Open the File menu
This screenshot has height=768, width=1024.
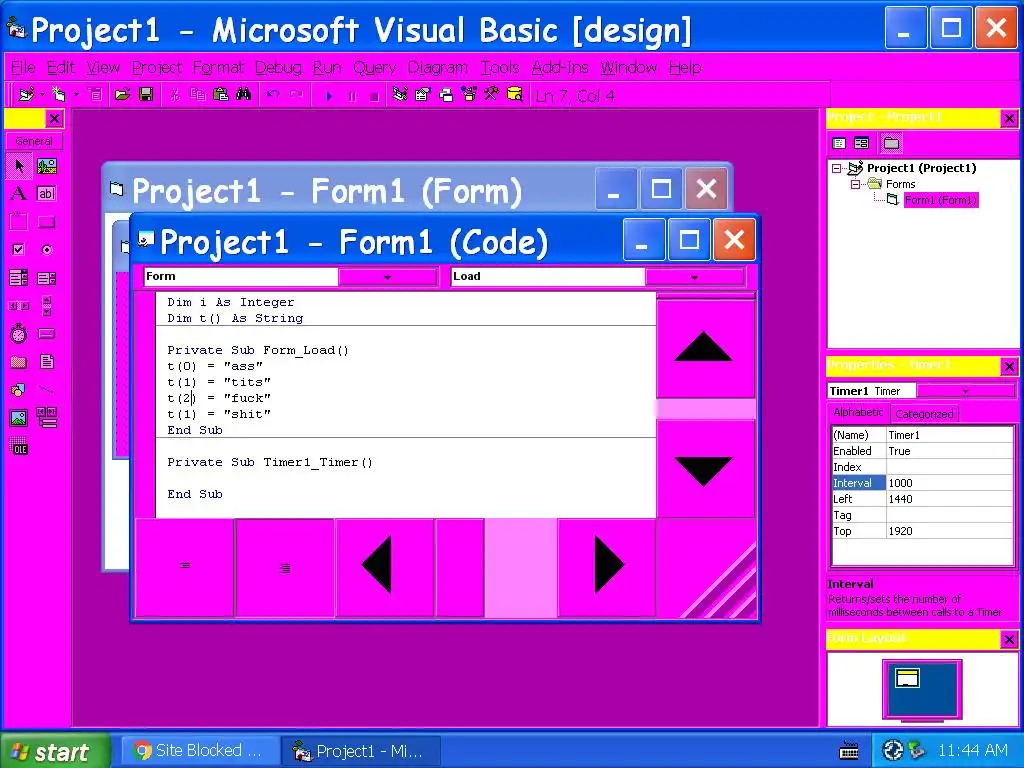click(23, 68)
